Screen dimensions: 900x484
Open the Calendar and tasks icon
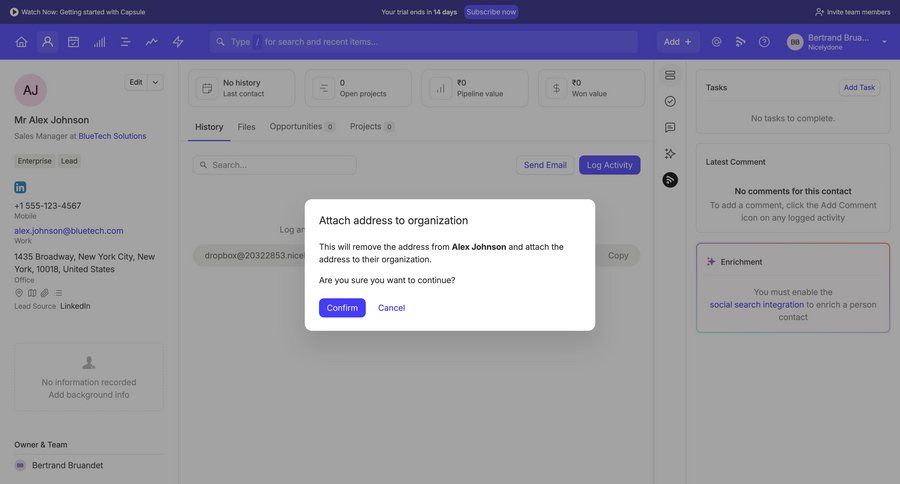(x=73, y=42)
